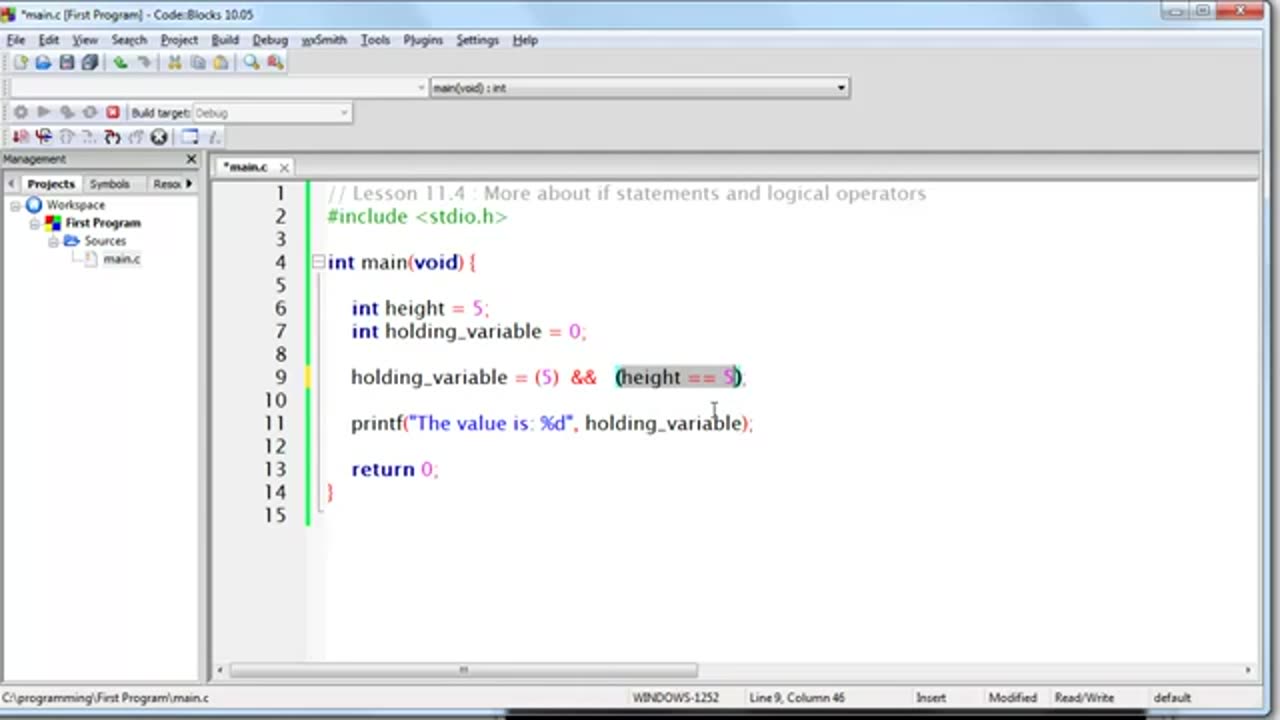This screenshot has height=720, width=1280.
Task: Collapse the Workspace tree node
Action: [x=16, y=205]
